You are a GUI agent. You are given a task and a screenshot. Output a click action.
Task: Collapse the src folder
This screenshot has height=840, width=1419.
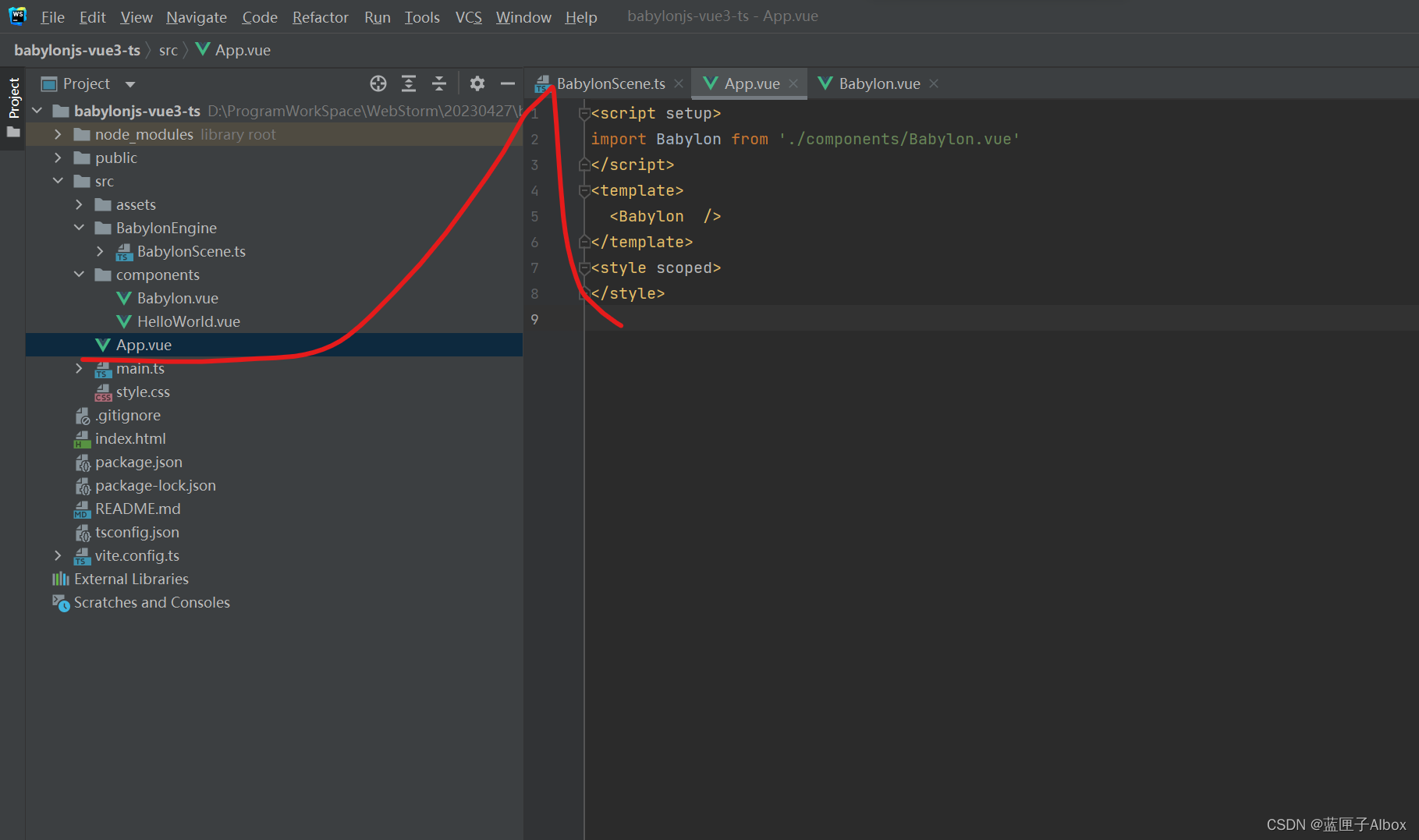(x=58, y=181)
